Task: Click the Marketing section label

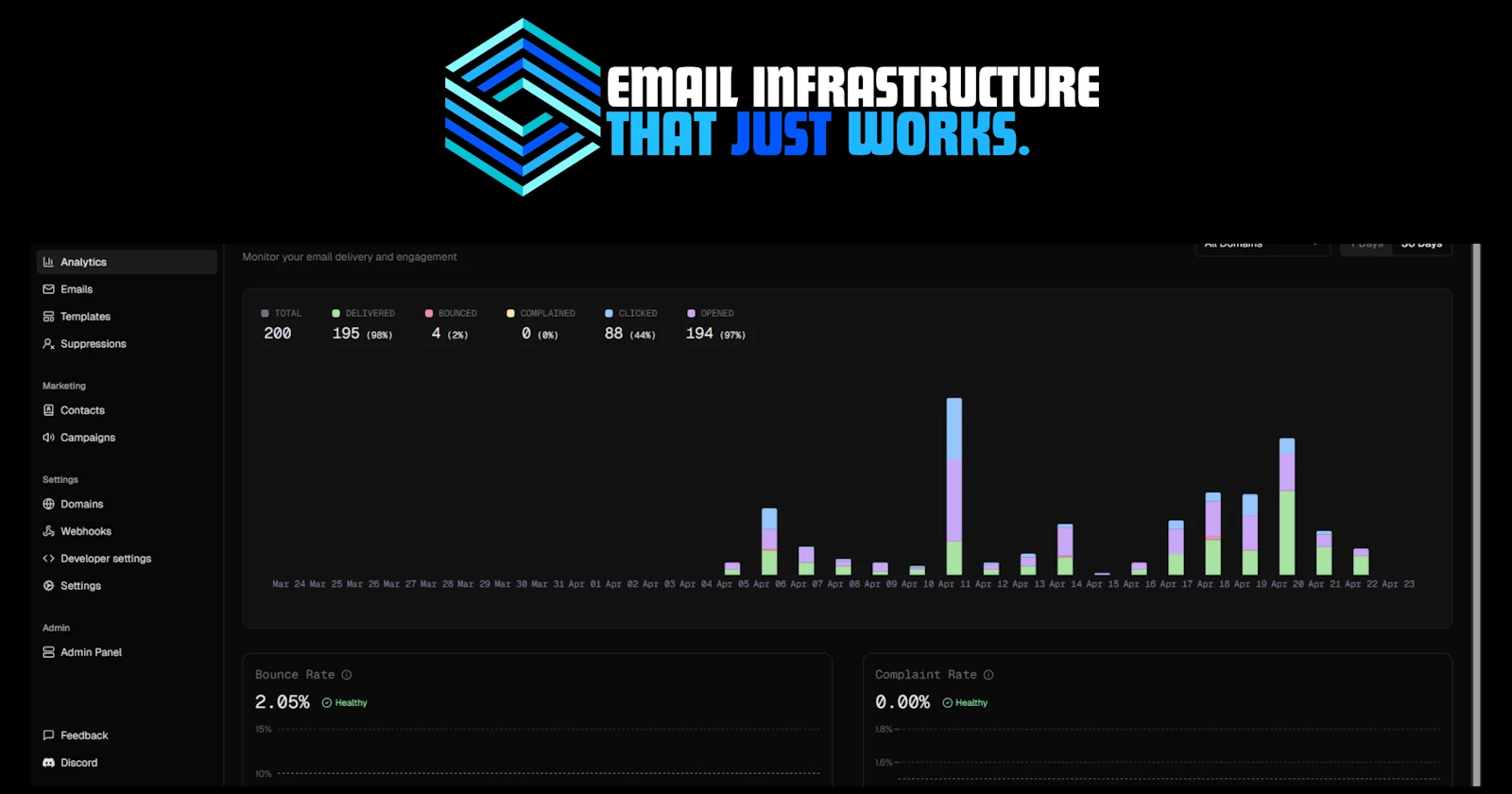Action: (x=64, y=386)
